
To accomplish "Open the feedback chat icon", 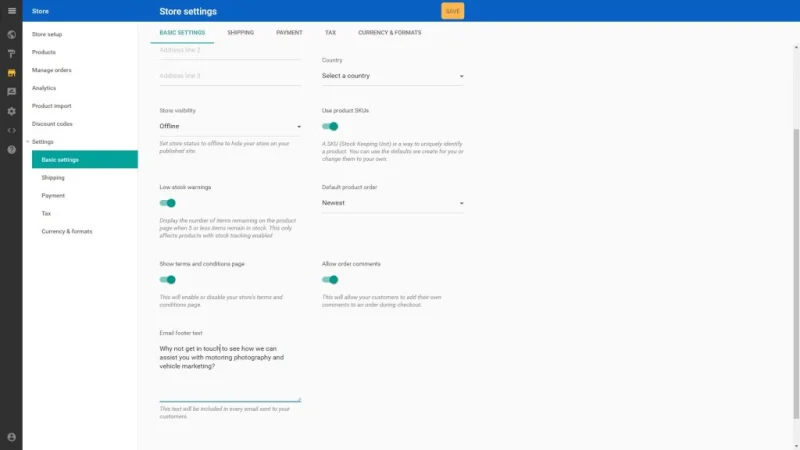I will 11,92.
